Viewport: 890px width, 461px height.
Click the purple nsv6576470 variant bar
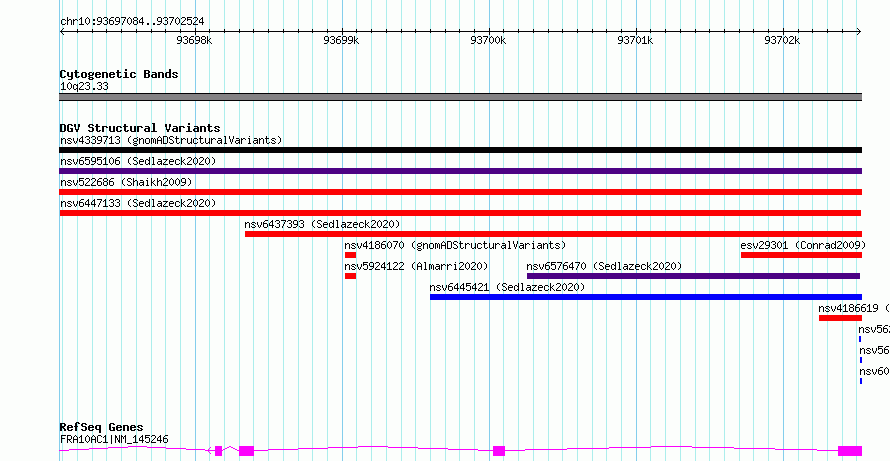coord(694,276)
